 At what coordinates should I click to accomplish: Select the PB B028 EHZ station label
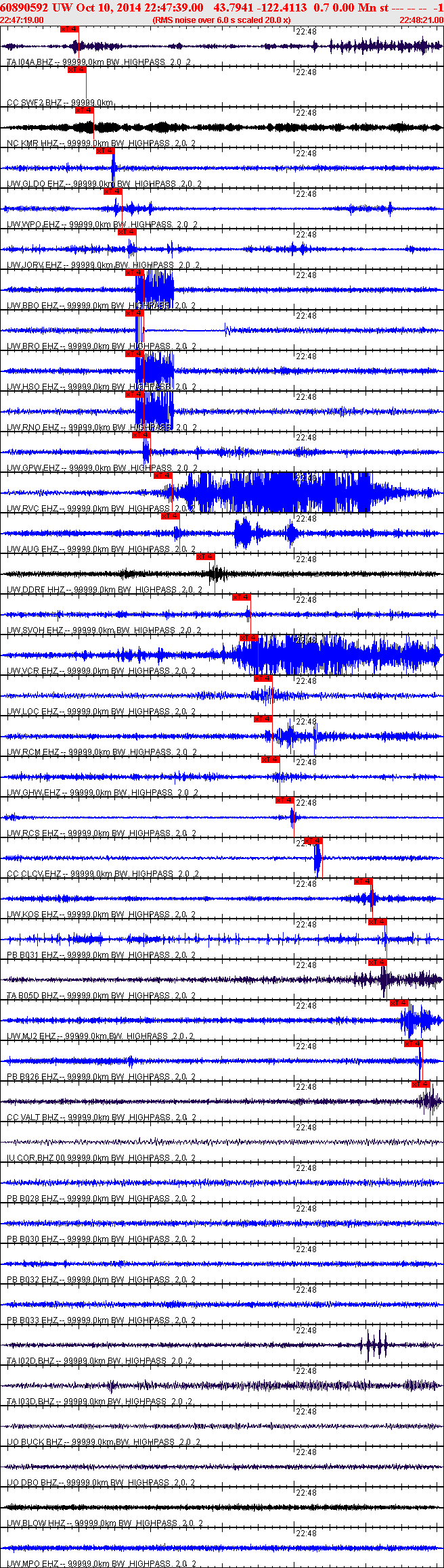coord(32,1199)
